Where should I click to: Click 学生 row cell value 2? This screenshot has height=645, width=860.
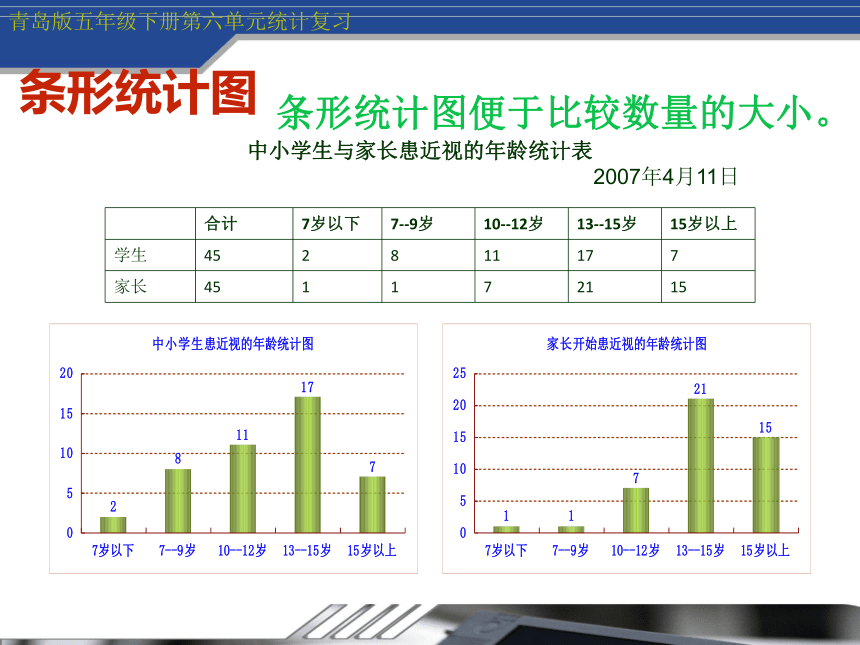tap(305, 256)
